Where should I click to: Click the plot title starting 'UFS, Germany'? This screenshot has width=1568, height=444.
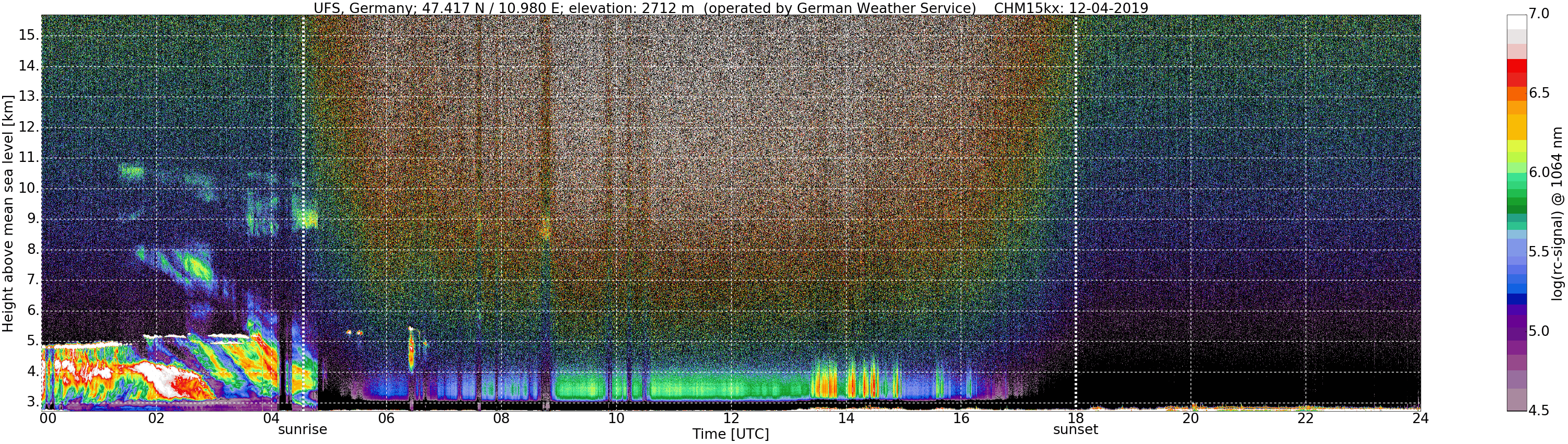[731, 8]
